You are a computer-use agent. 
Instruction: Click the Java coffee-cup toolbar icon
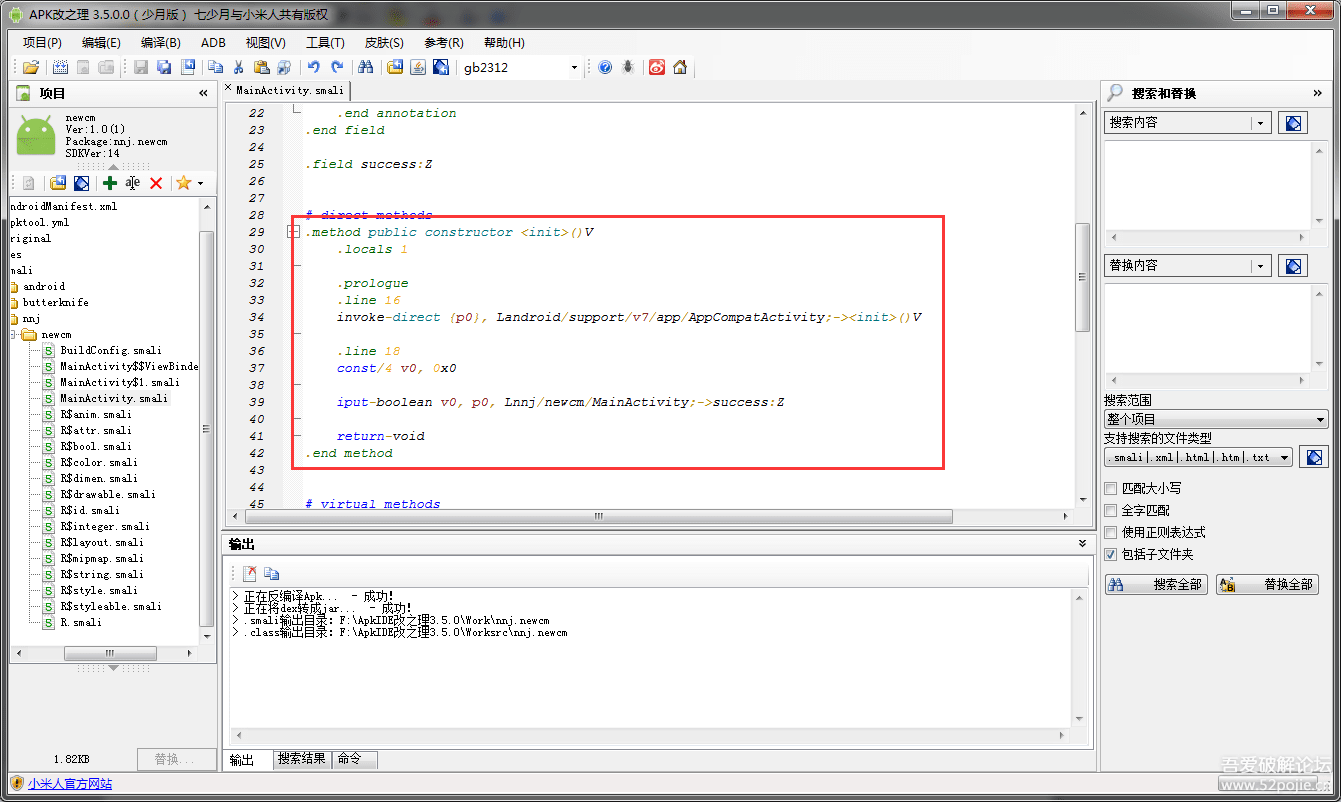[417, 67]
